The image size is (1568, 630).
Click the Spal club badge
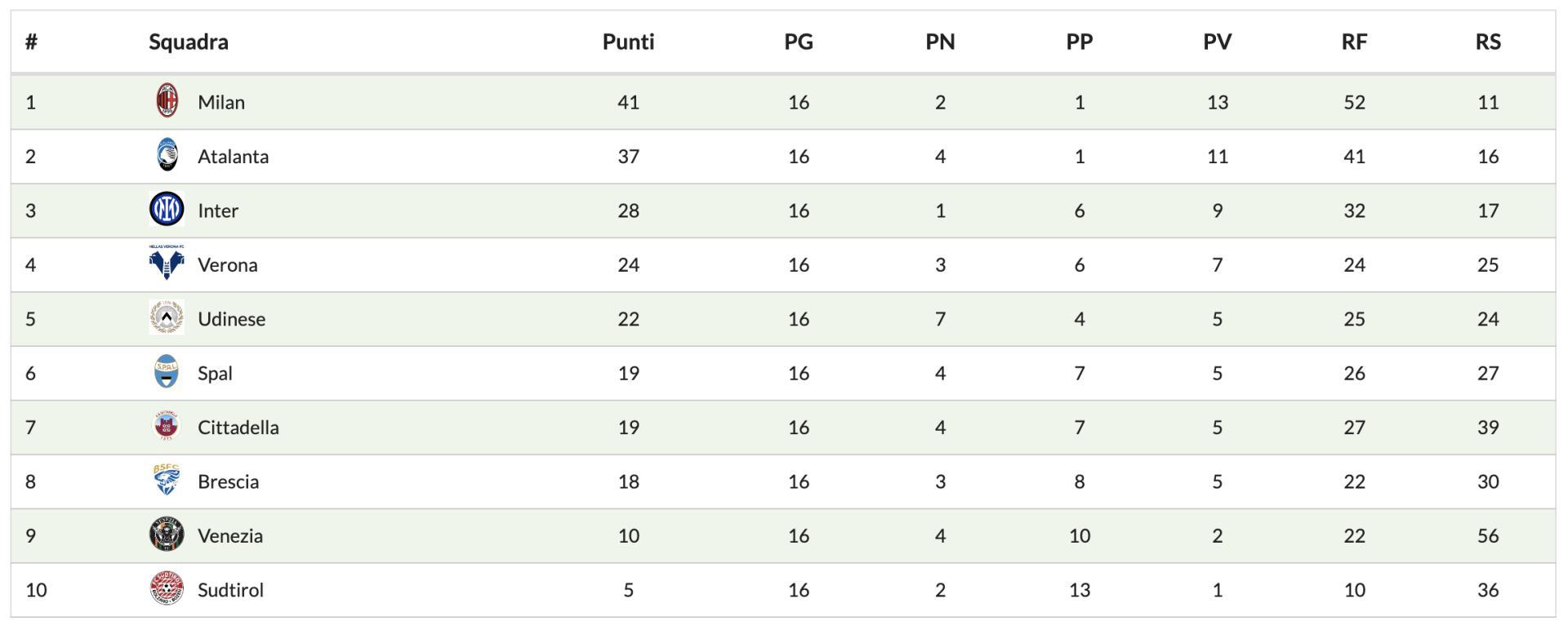[167, 373]
